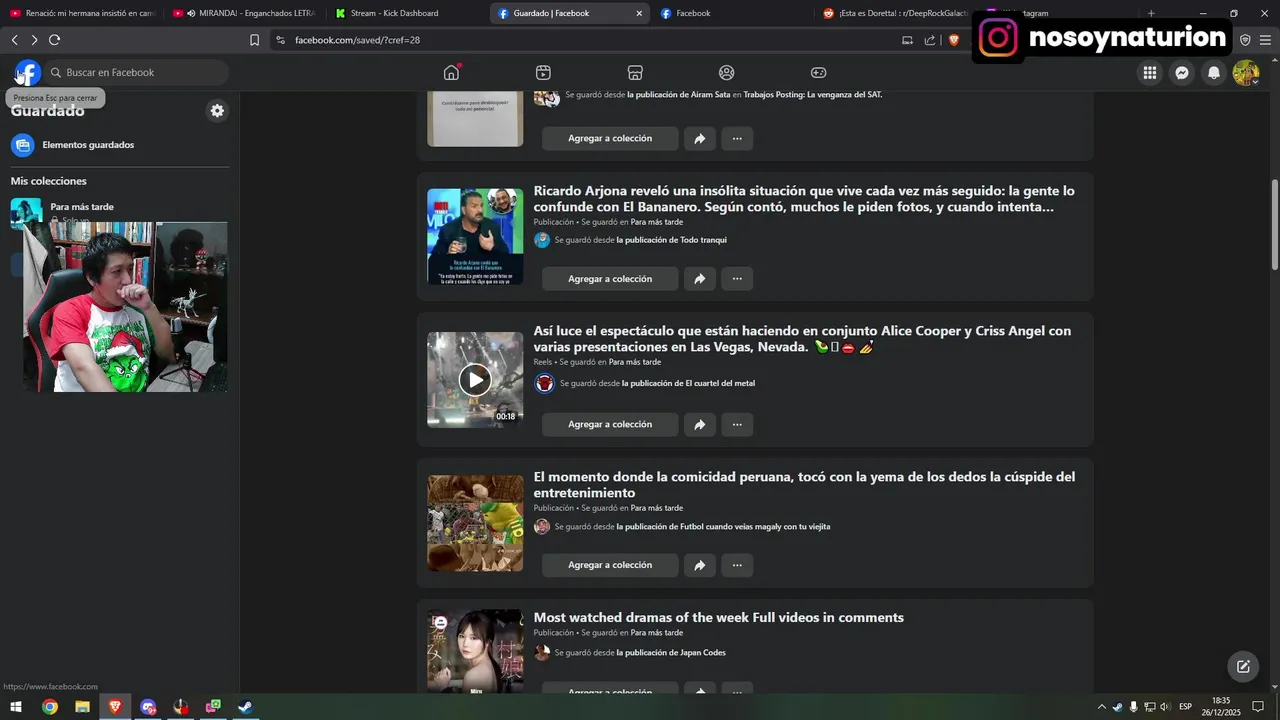1280x720 pixels.
Task: Open Ricardo Arjona post title link
Action: coord(804,198)
